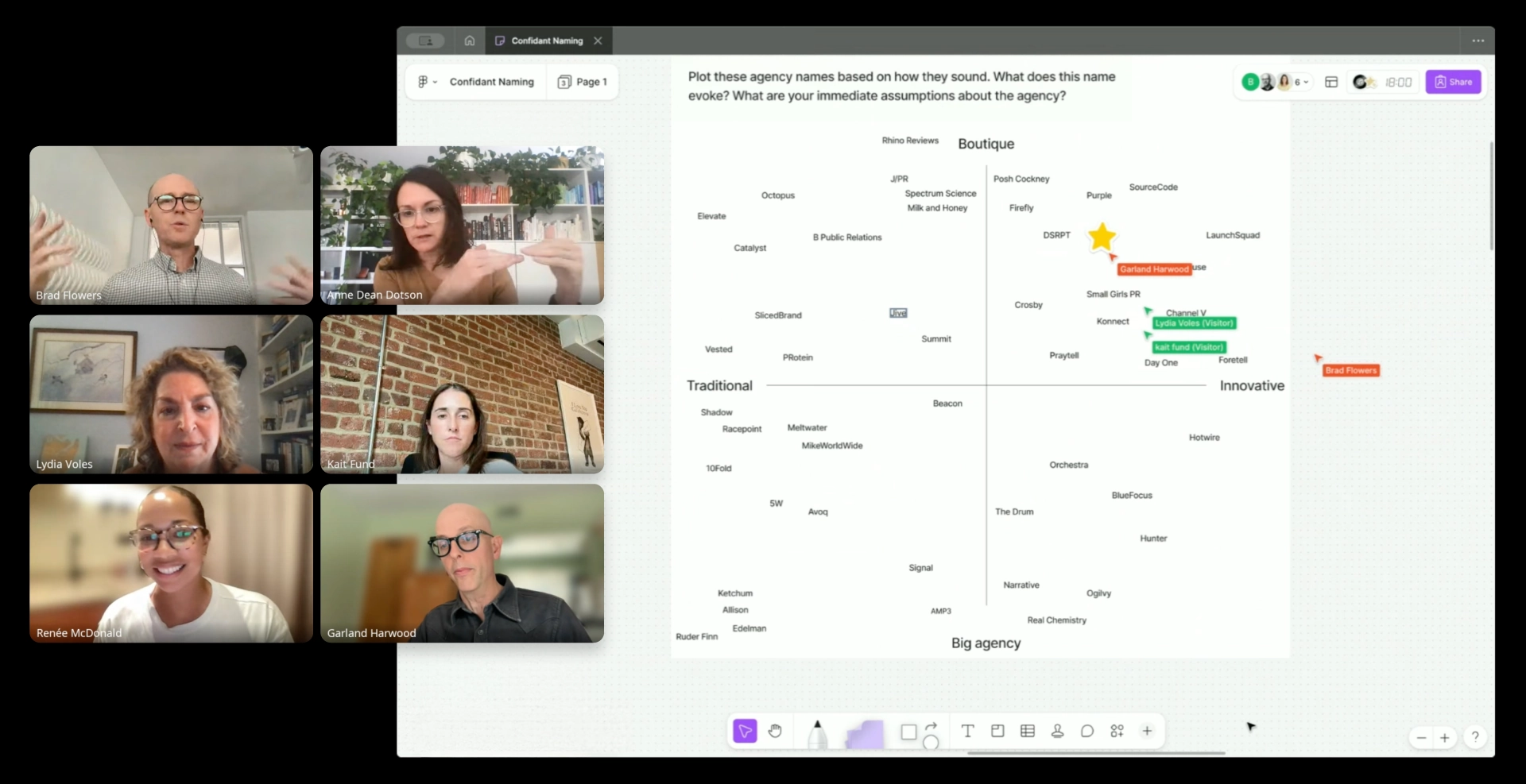Select the 'Catalyst' agency name
The image size is (1526, 784).
[750, 248]
